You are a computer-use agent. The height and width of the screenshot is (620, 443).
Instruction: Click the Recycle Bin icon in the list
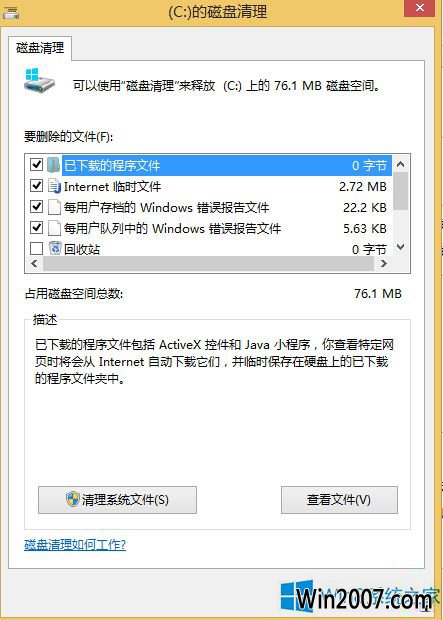click(x=55, y=248)
